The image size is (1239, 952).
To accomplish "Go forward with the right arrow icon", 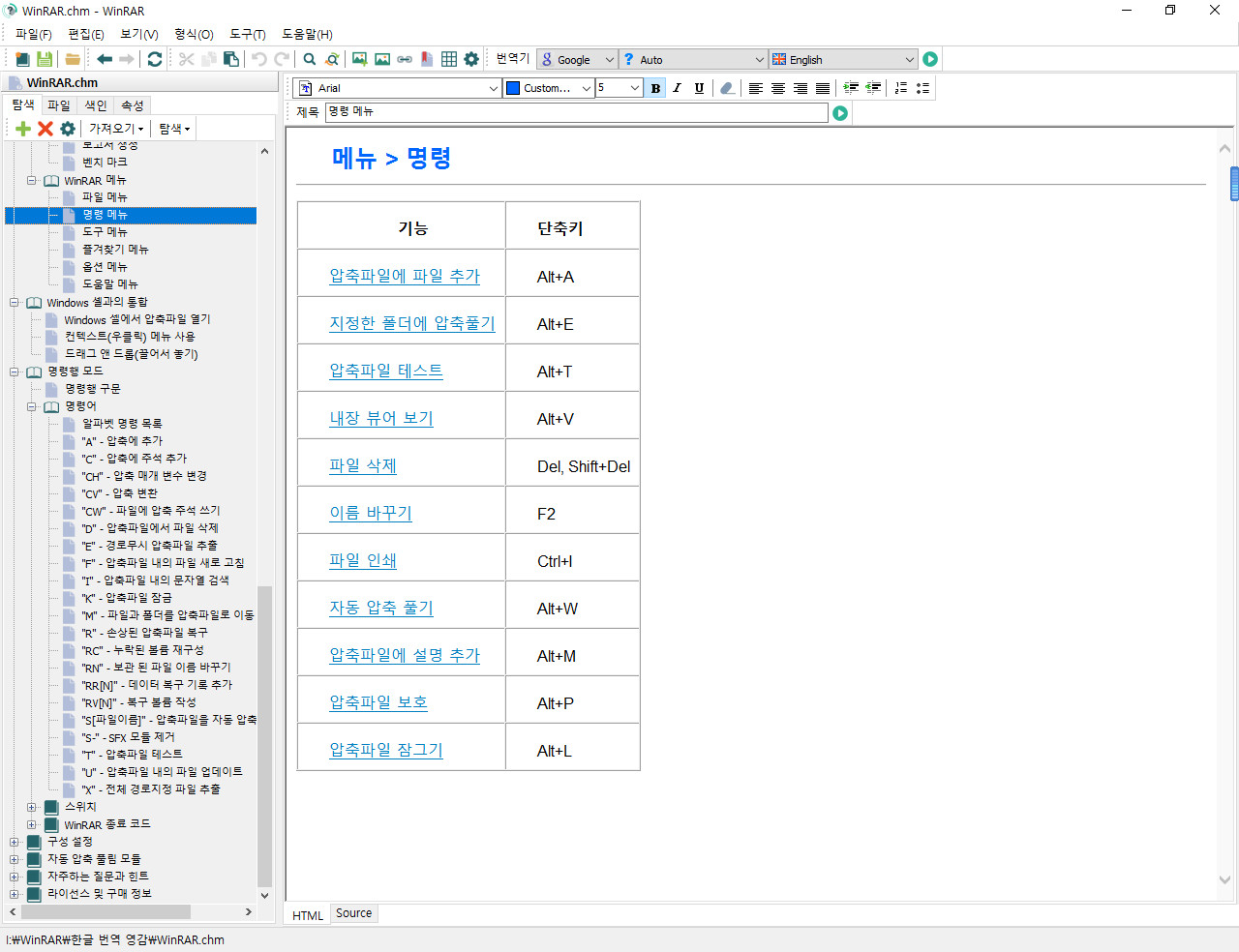I will pyautogui.click(x=126, y=59).
